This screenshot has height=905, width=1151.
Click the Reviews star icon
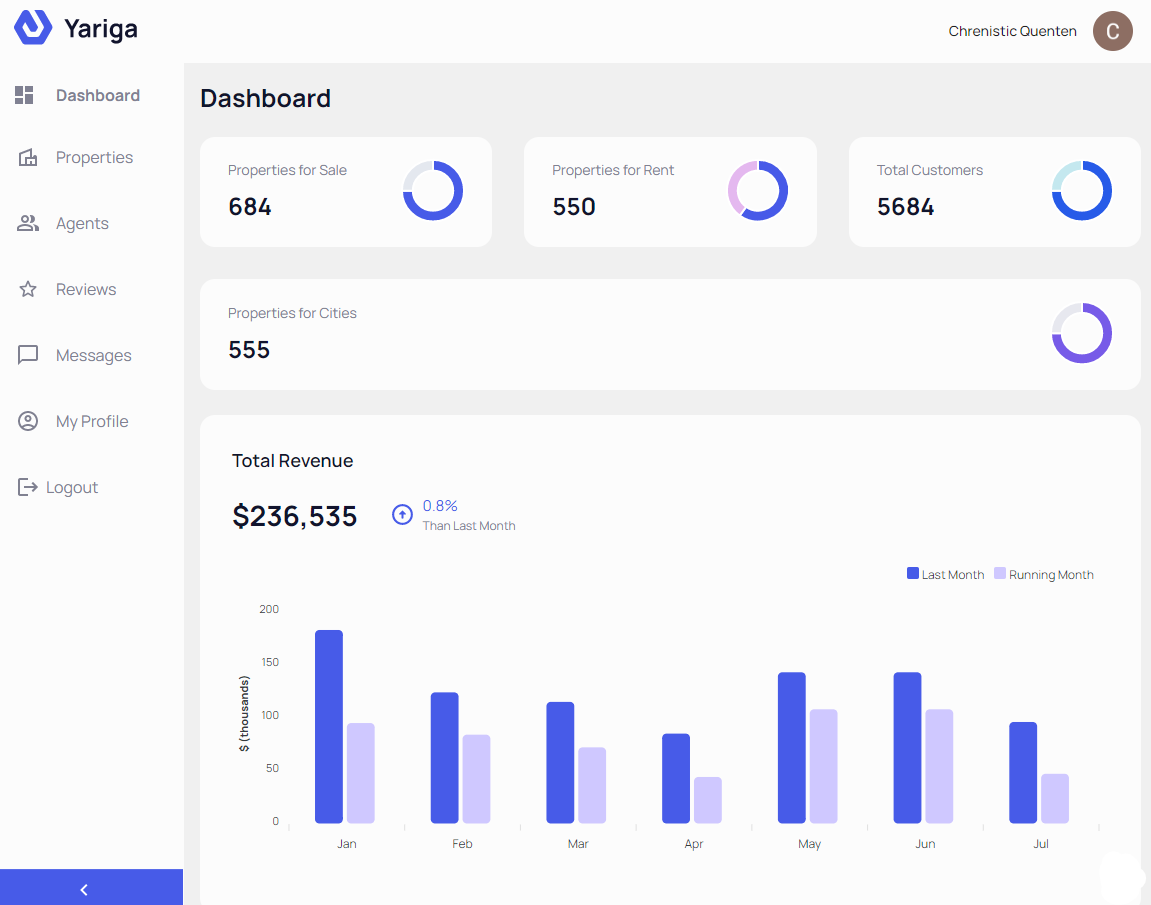(28, 289)
